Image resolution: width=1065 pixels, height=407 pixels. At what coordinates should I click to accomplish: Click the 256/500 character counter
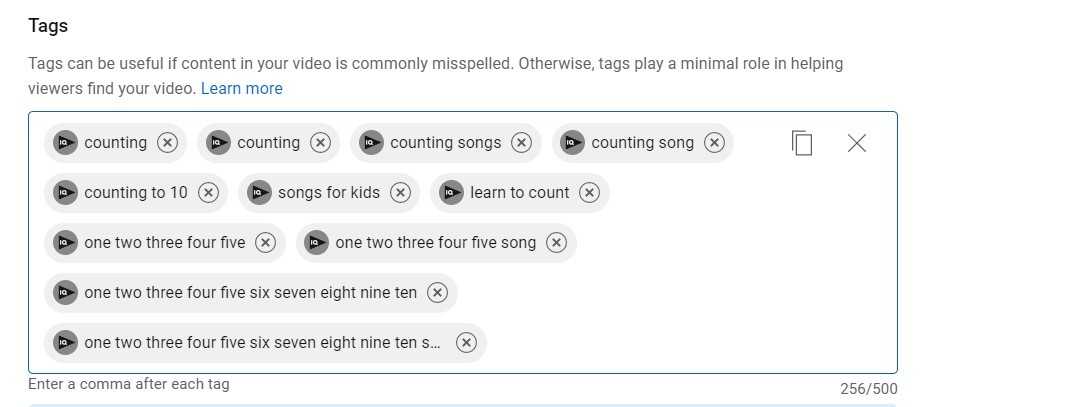pos(868,389)
